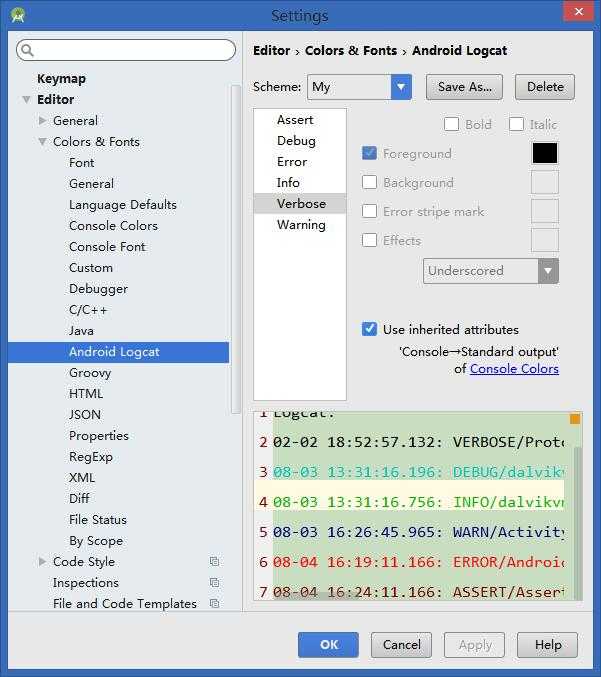The width and height of the screenshot is (601, 677).
Task: Click the preview pane vertical scrollbar
Action: click(x=578, y=522)
